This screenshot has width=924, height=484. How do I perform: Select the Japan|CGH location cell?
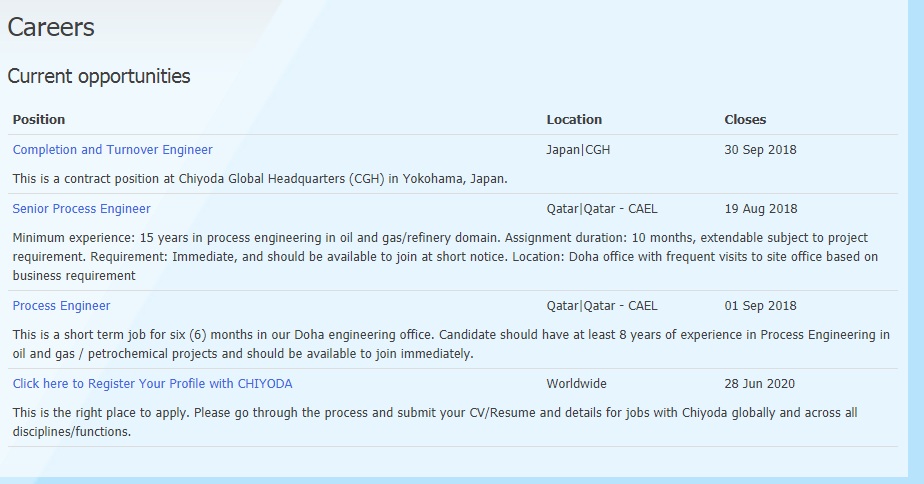click(578, 150)
